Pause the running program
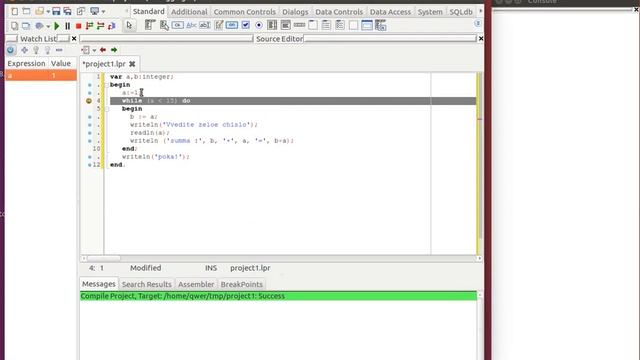 click(x=67, y=26)
